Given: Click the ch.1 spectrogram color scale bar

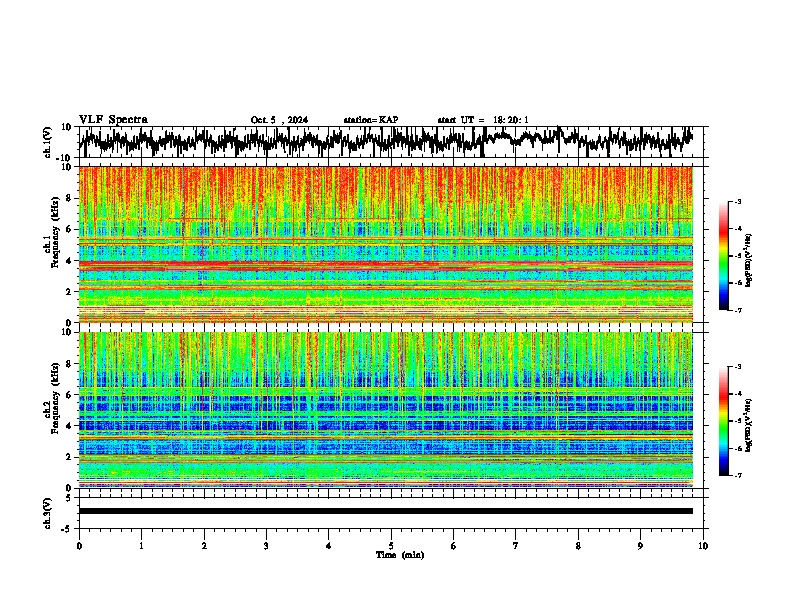Looking at the screenshot, I should 723,256.
